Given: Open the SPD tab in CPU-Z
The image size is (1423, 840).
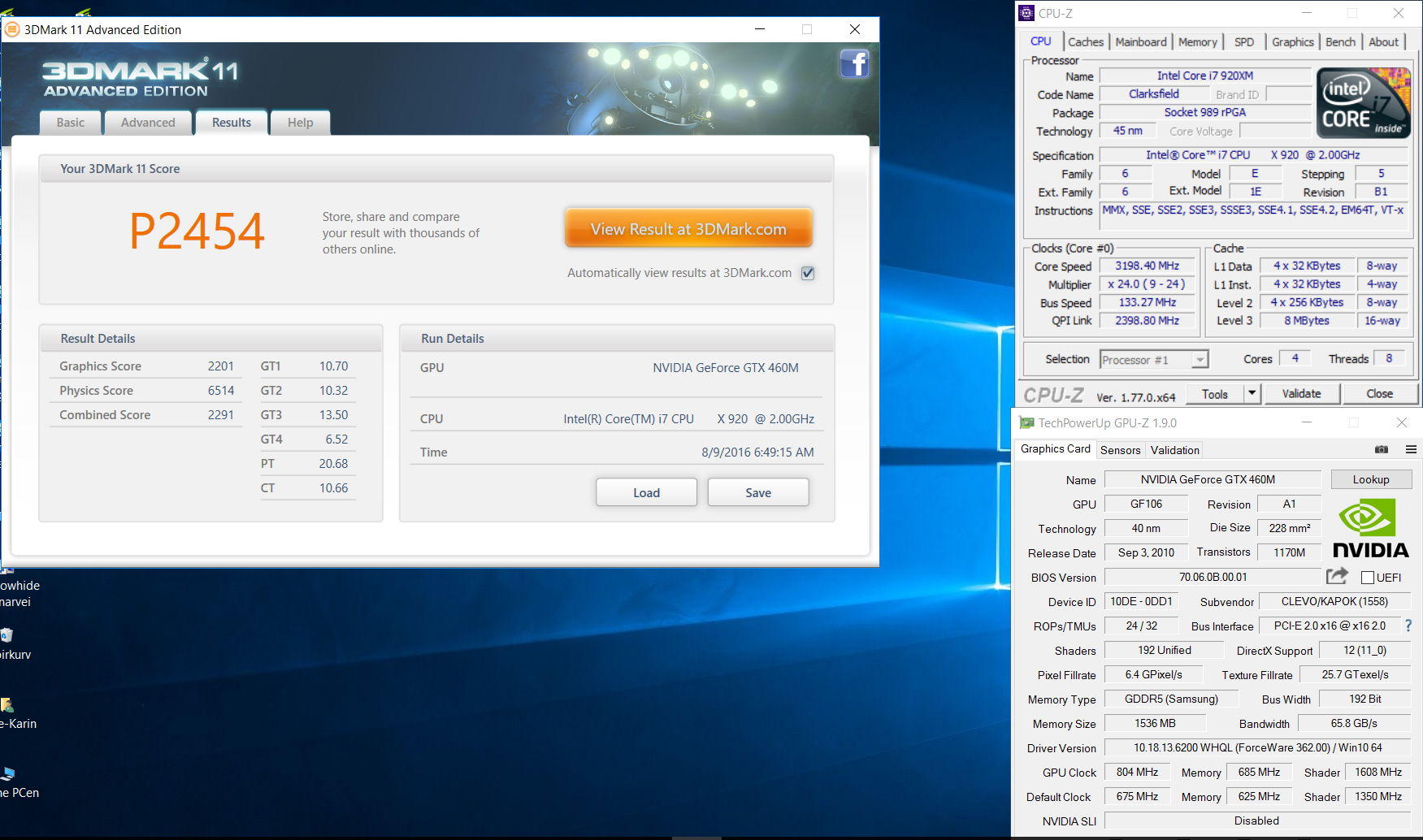Looking at the screenshot, I should pos(1244,42).
